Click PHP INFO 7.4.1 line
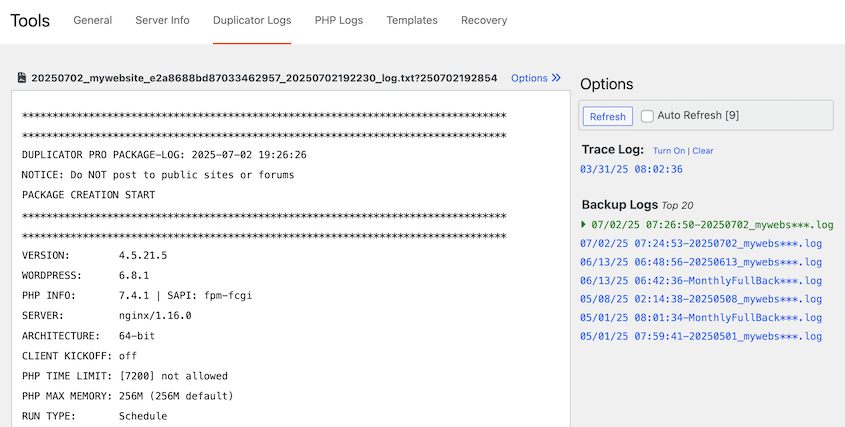The width and height of the screenshot is (845, 427). pos(137,295)
